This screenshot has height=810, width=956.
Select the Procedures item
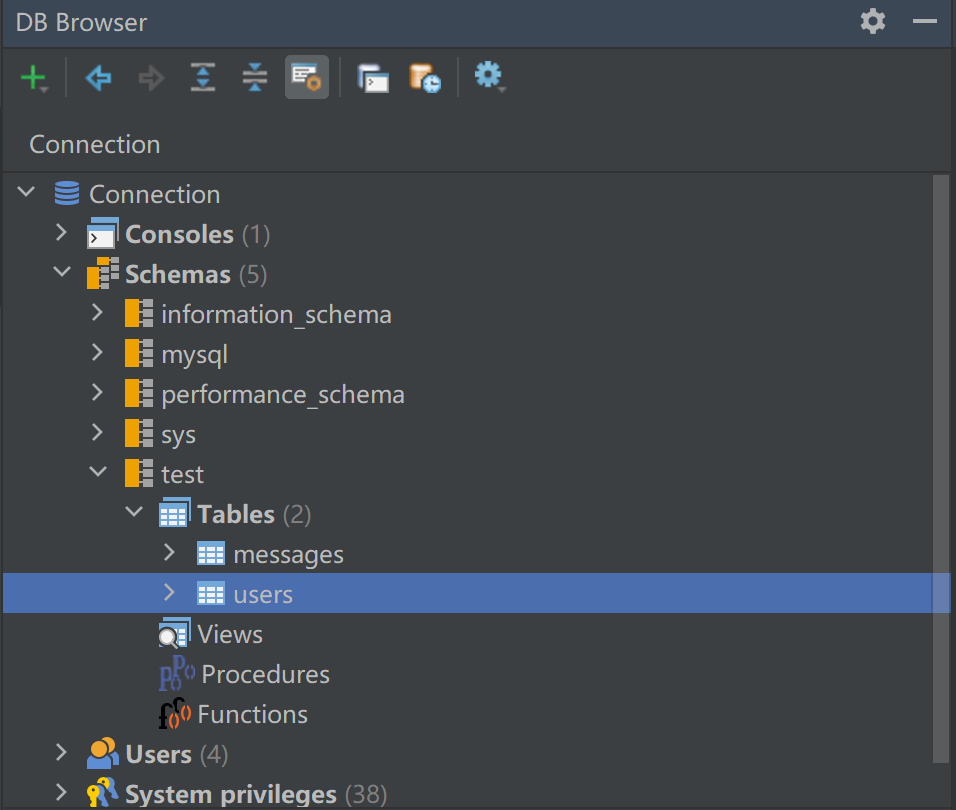coord(265,674)
